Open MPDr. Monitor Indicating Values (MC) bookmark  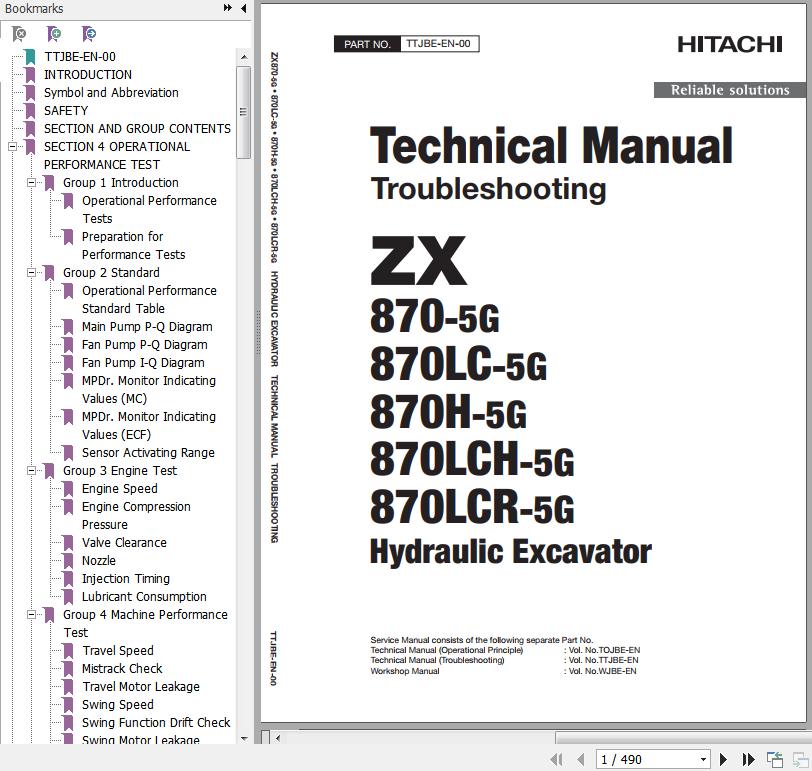coord(149,390)
